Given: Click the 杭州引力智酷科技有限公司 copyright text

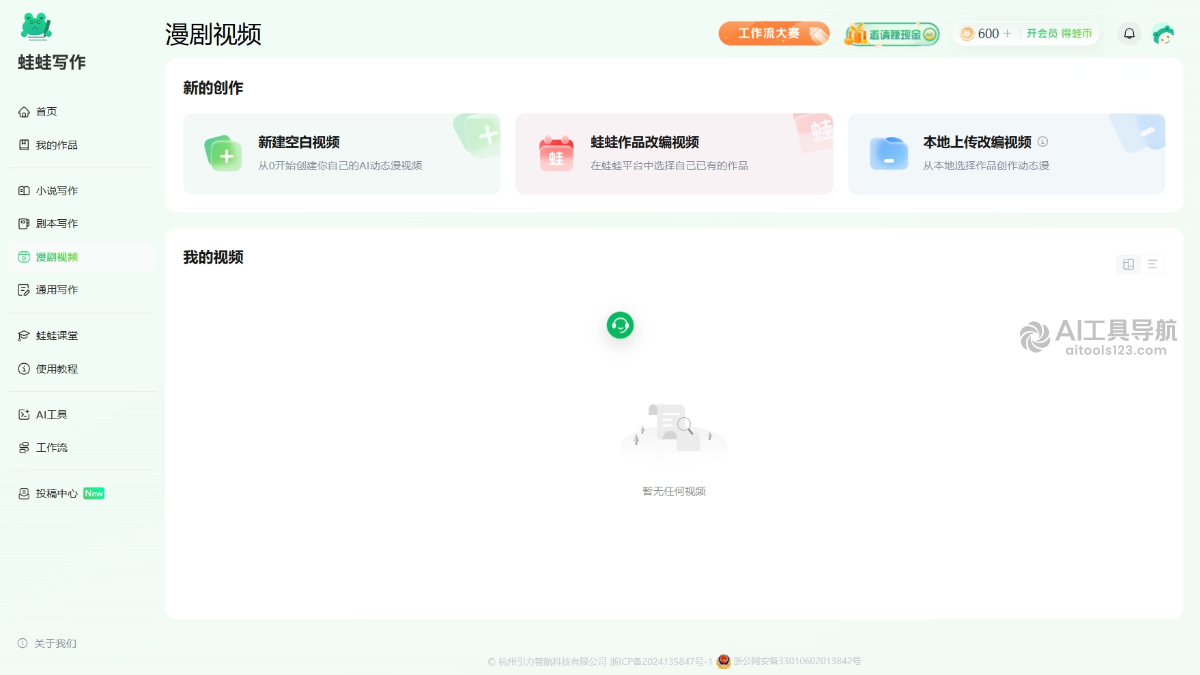Looking at the screenshot, I should (x=547, y=661).
